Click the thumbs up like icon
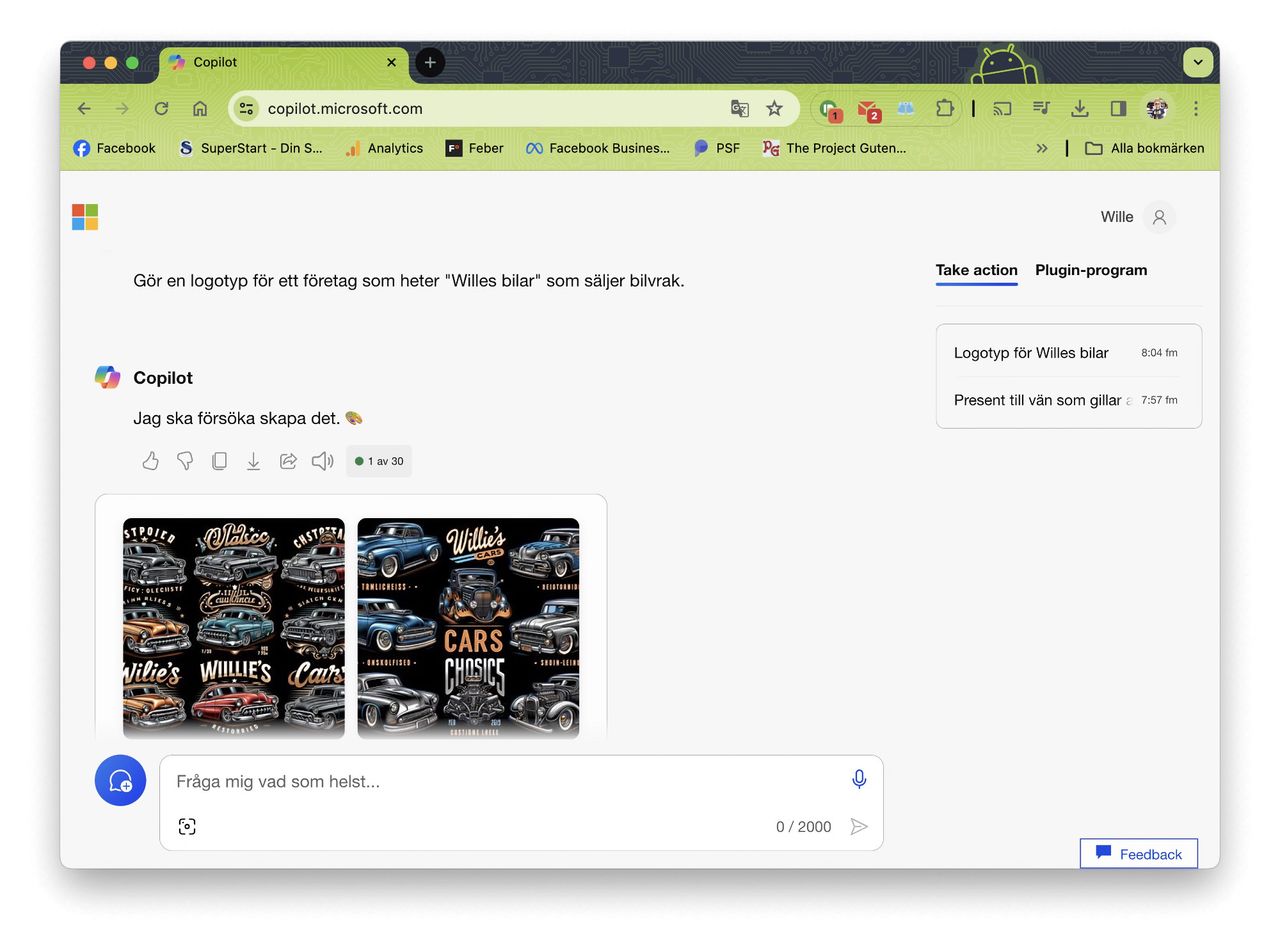 [150, 461]
